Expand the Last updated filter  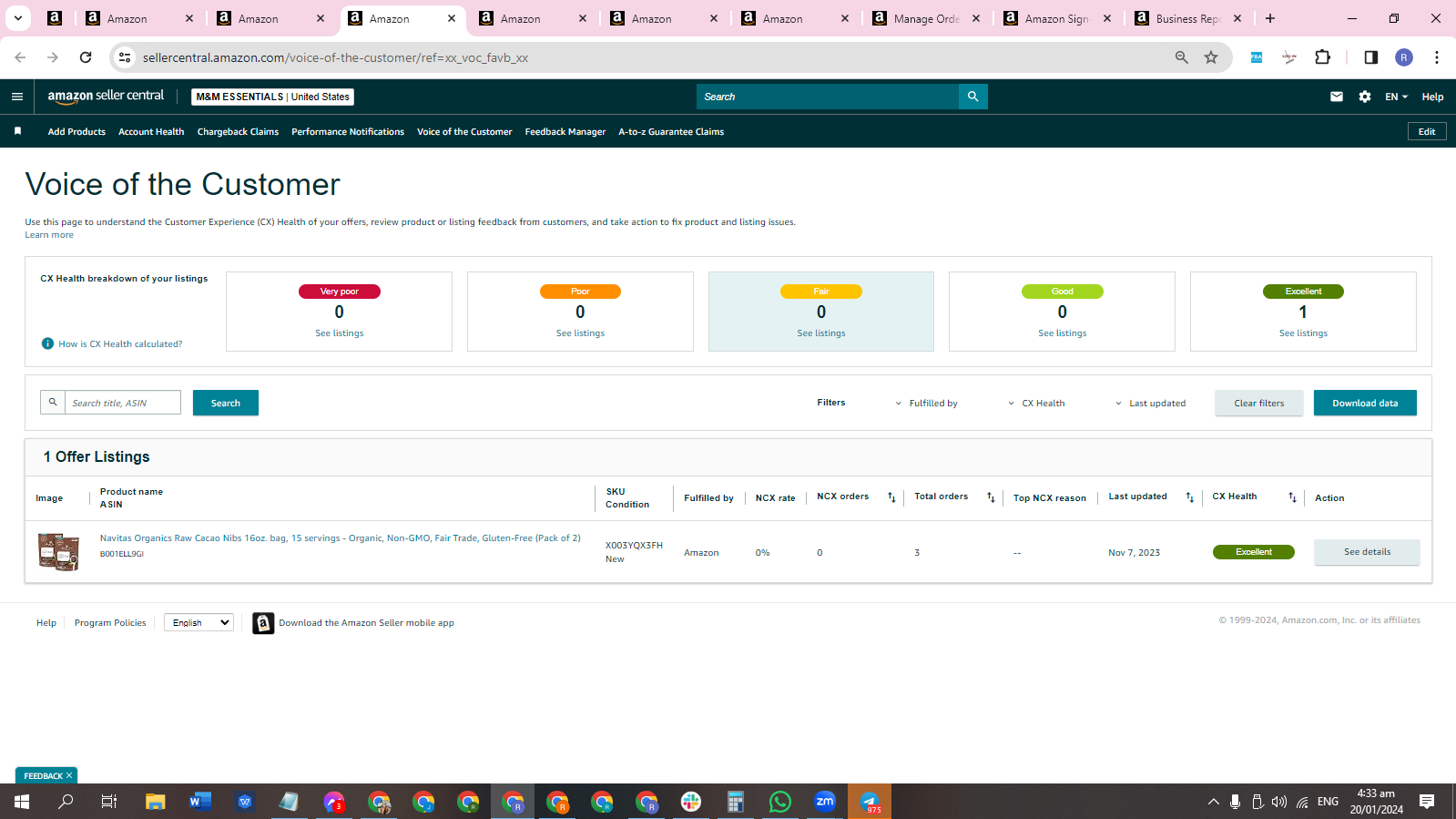[x=1150, y=404]
